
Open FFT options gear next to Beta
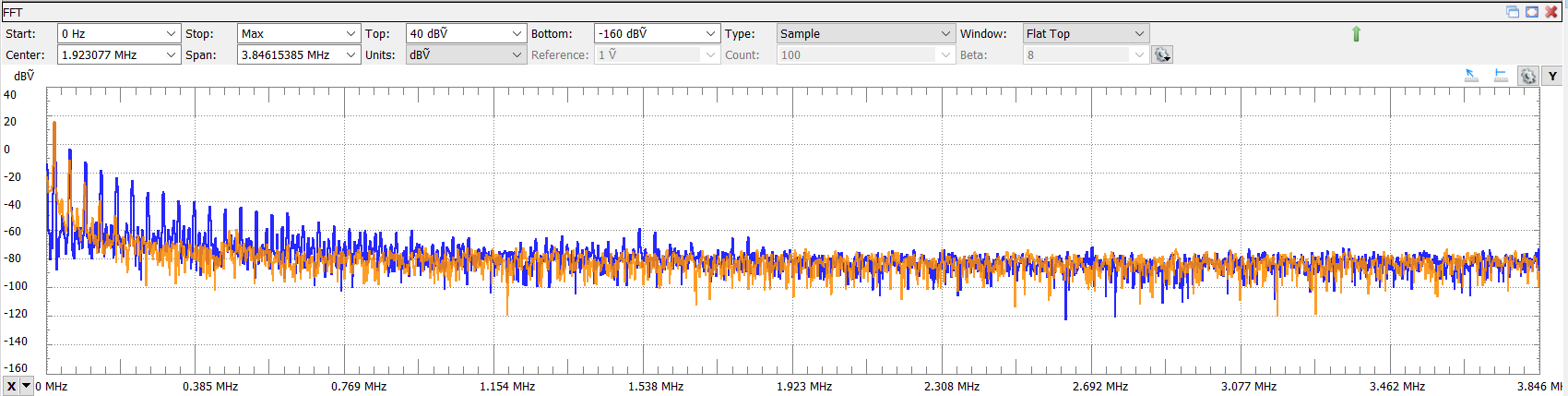(1161, 55)
